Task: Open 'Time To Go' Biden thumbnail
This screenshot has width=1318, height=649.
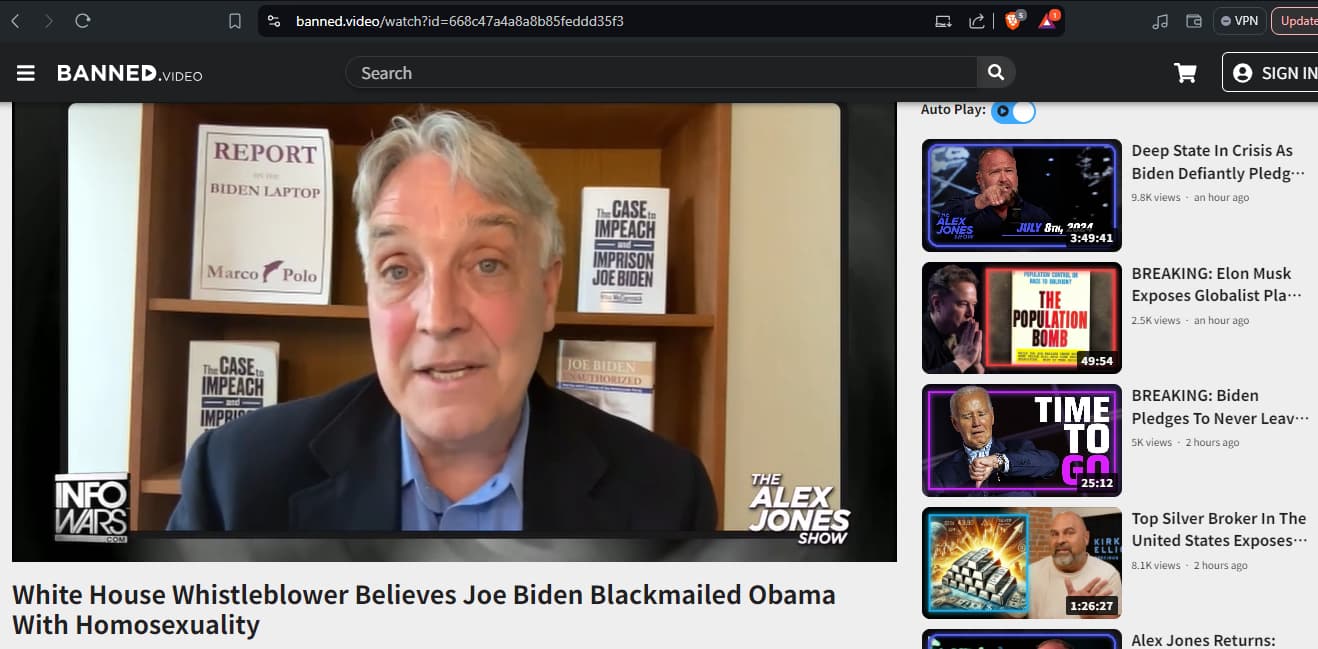Action: 1022,440
